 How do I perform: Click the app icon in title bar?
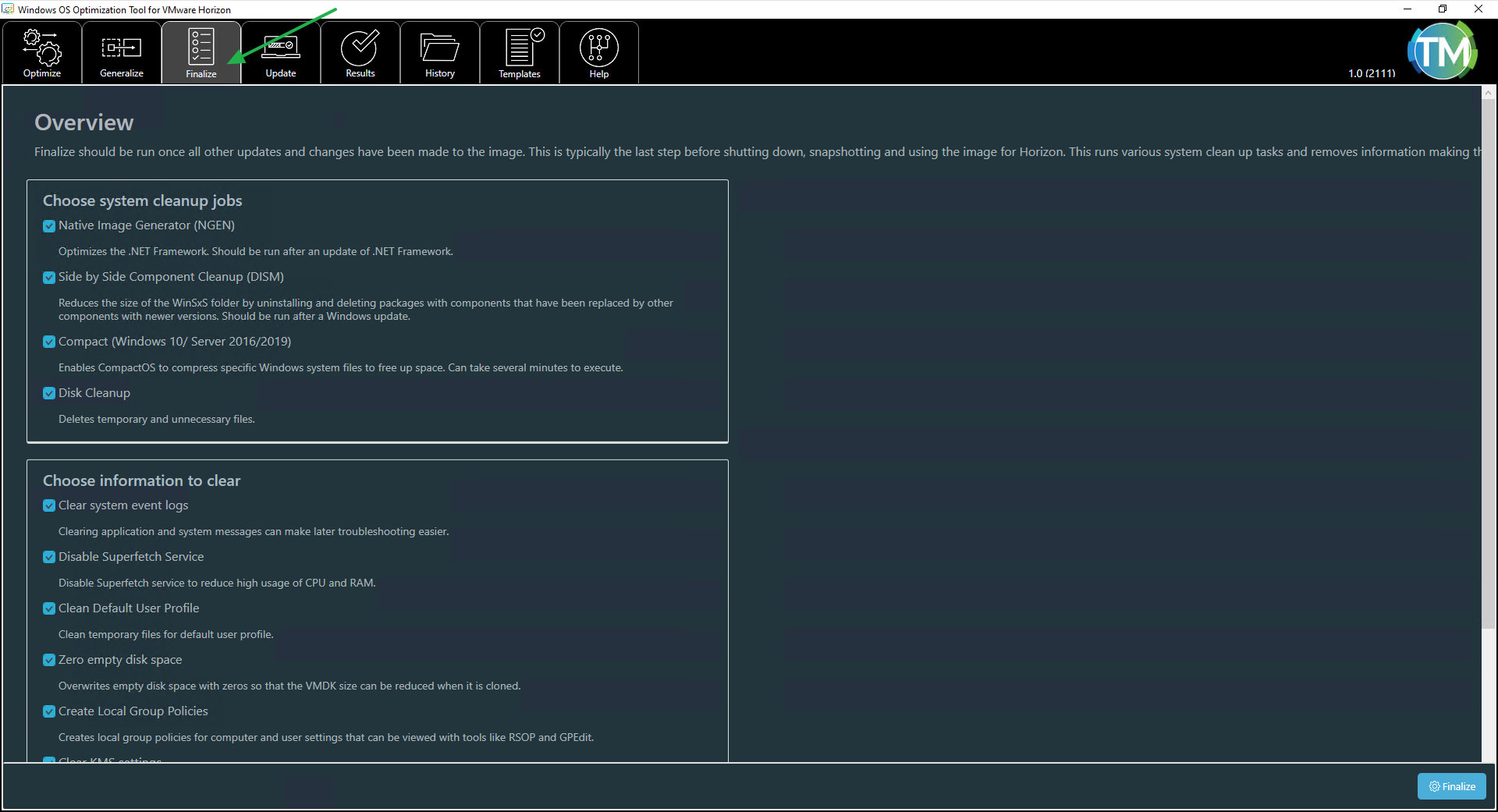pos(8,9)
